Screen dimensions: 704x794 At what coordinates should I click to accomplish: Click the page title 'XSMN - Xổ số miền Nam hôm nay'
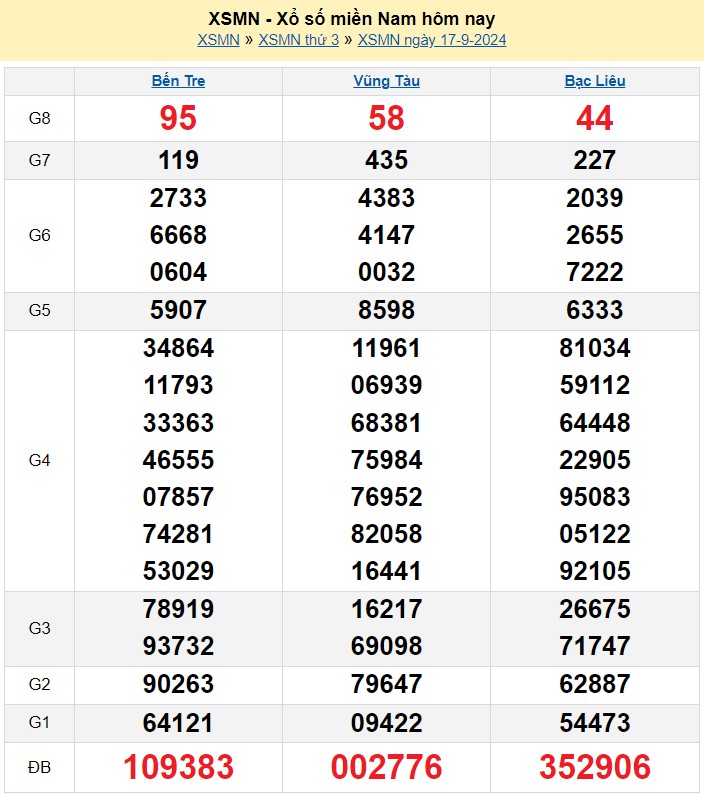(x=352, y=19)
